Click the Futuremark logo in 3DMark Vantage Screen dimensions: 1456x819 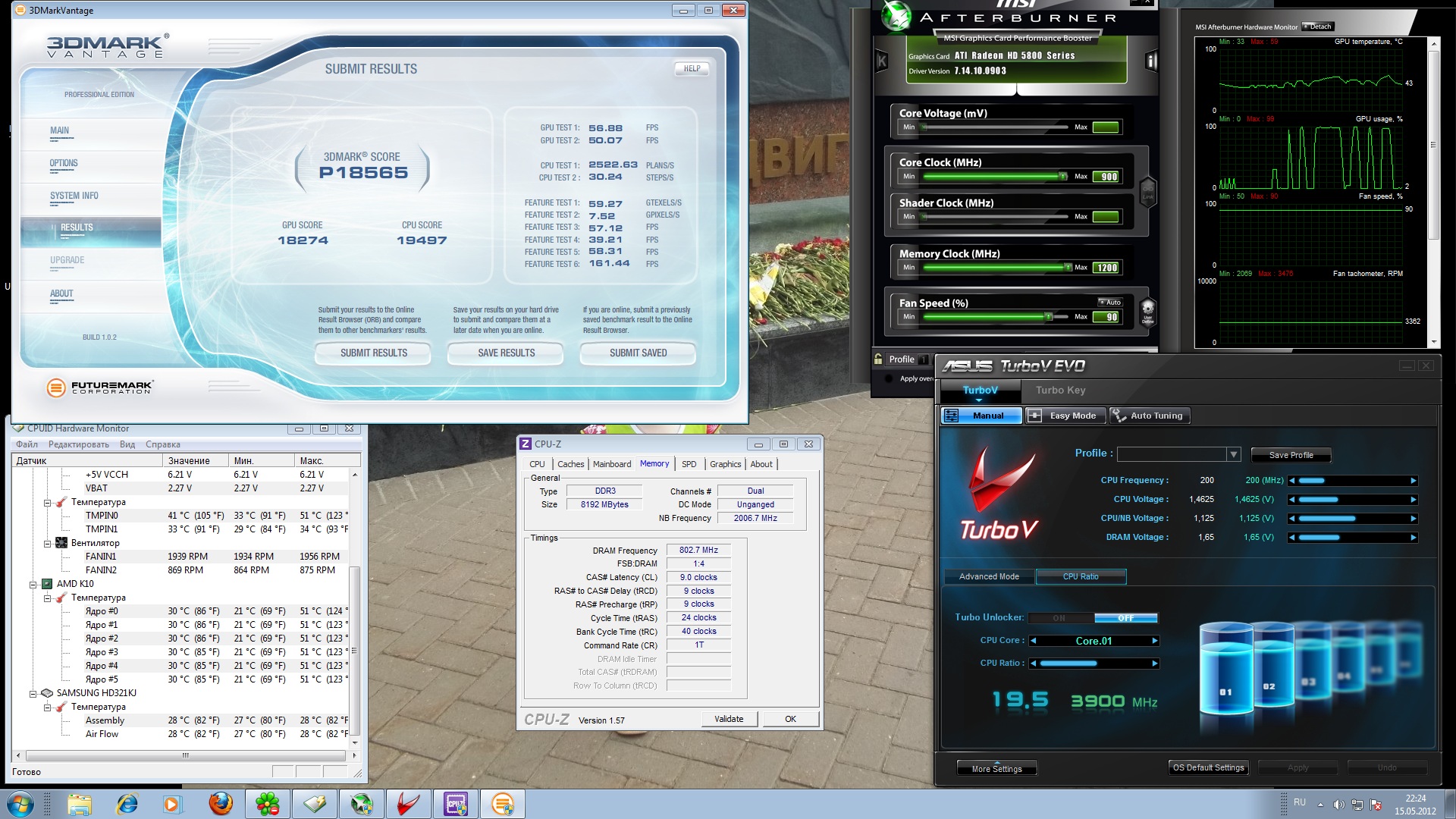point(99,388)
